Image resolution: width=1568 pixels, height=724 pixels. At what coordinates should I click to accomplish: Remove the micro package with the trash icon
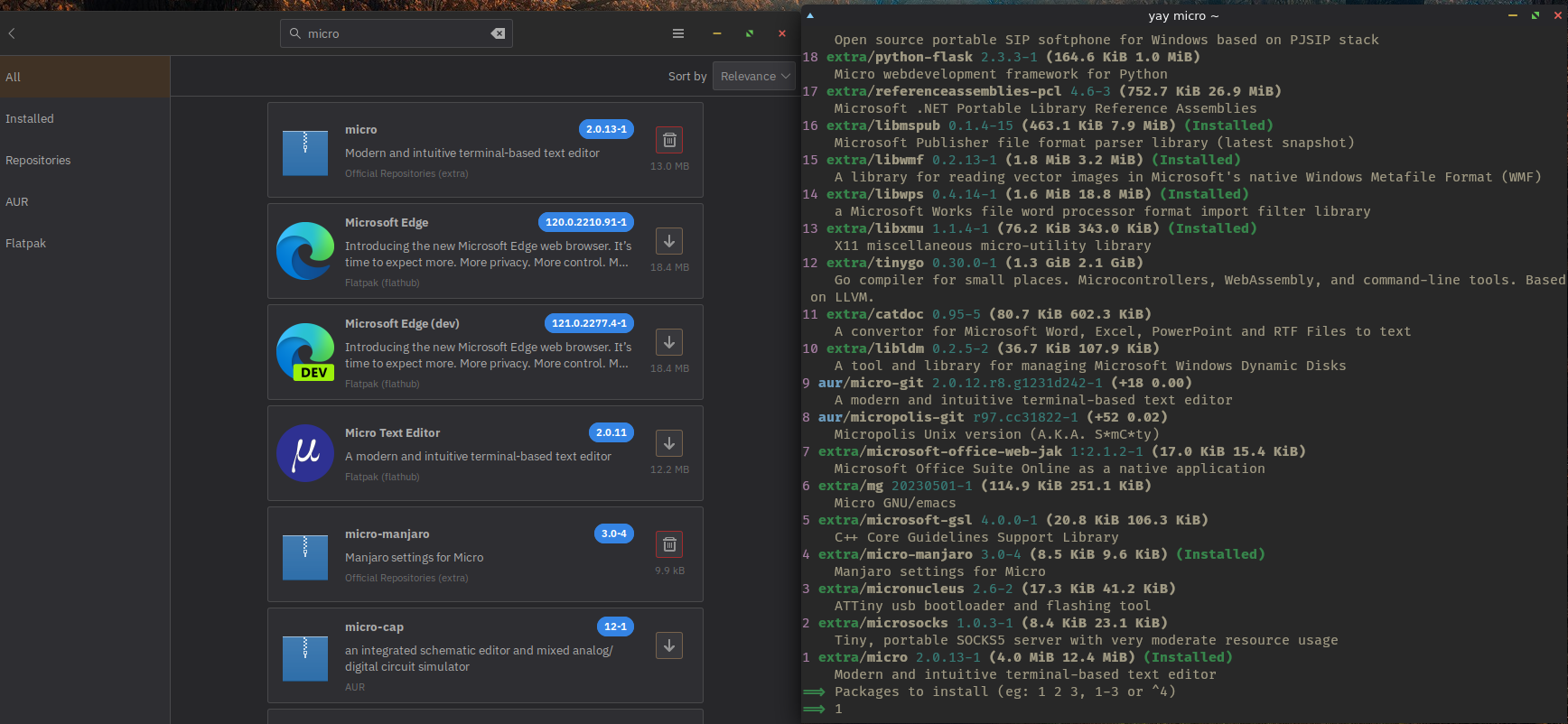(x=669, y=140)
